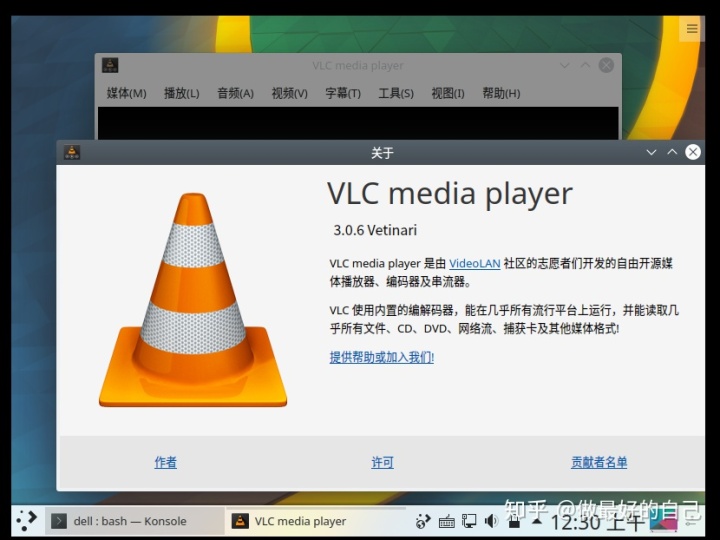Switch to the dell : bash — Konsole task
This screenshot has height=540, width=720.
135,521
